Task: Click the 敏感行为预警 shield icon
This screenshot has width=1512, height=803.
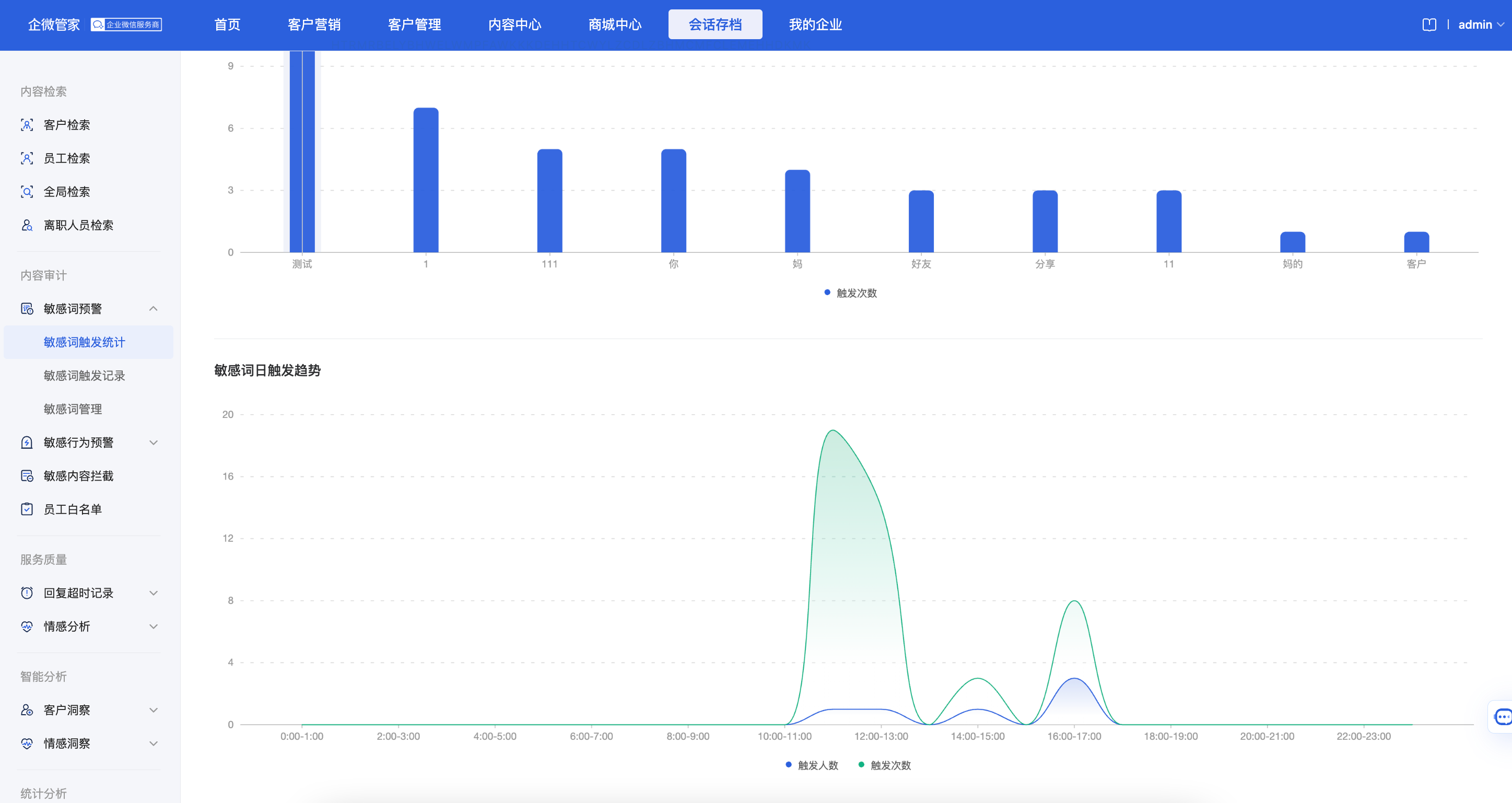Action: (27, 443)
